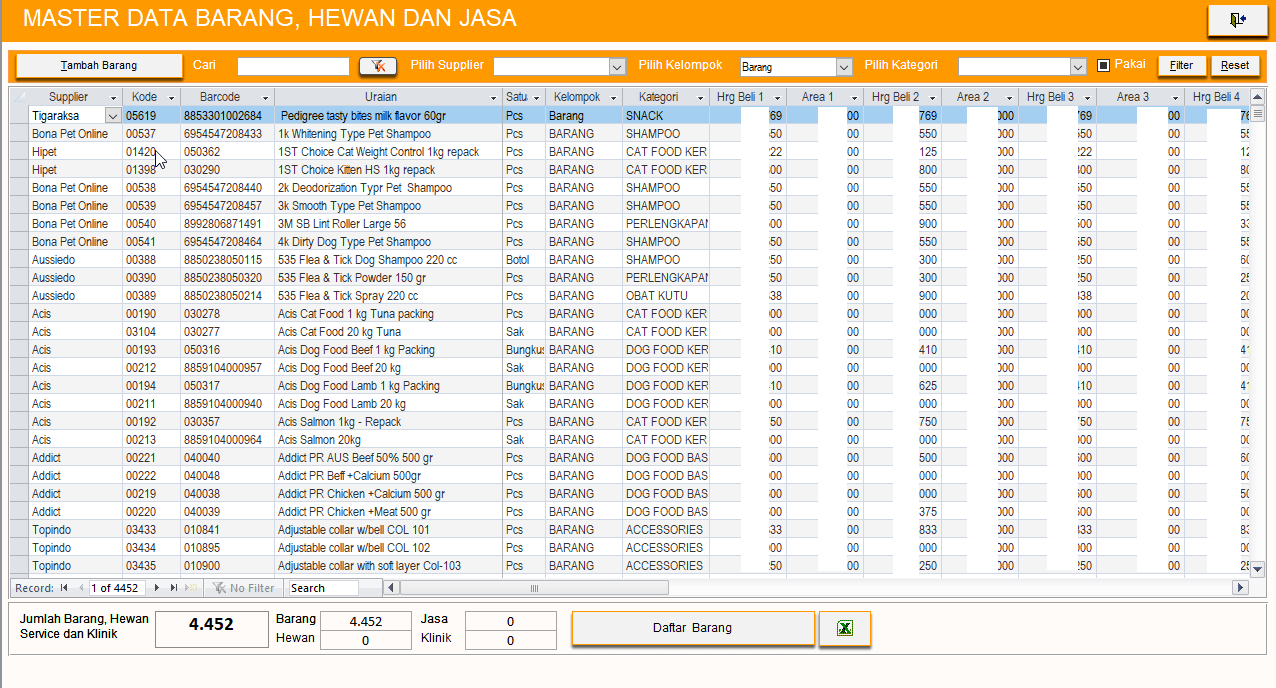Apply the Filter button
Image resolution: width=1276 pixels, height=688 pixels.
pyautogui.click(x=1181, y=66)
